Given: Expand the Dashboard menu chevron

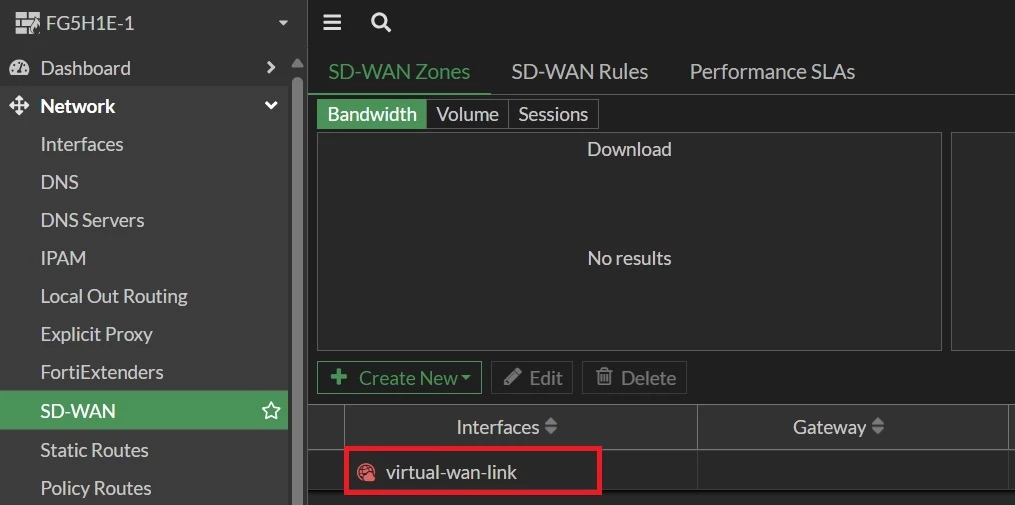Looking at the screenshot, I should click(271, 67).
